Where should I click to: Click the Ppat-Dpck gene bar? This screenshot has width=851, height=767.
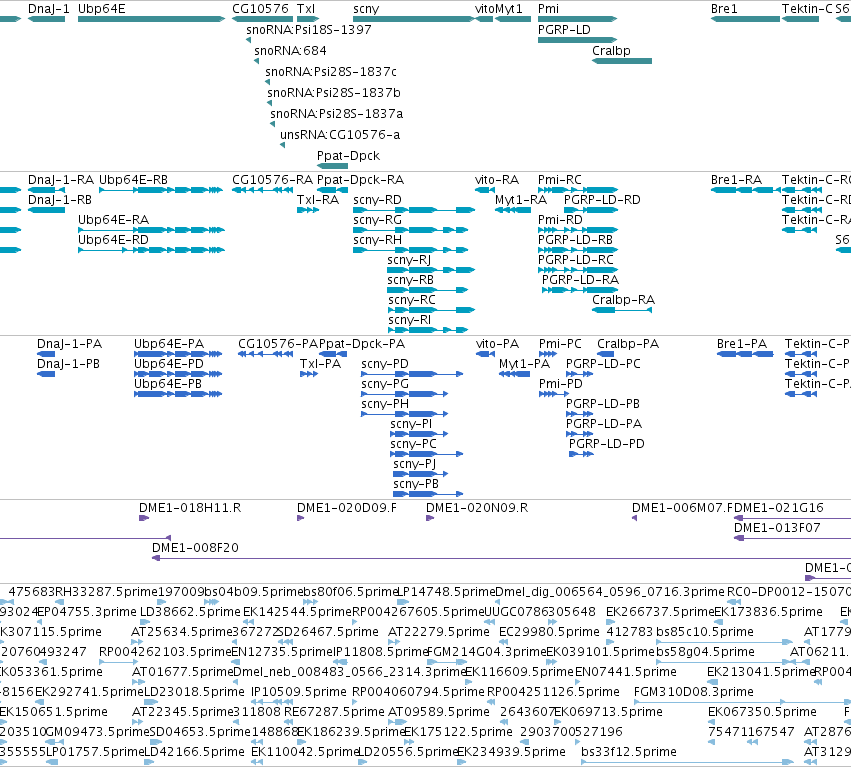pos(332,166)
